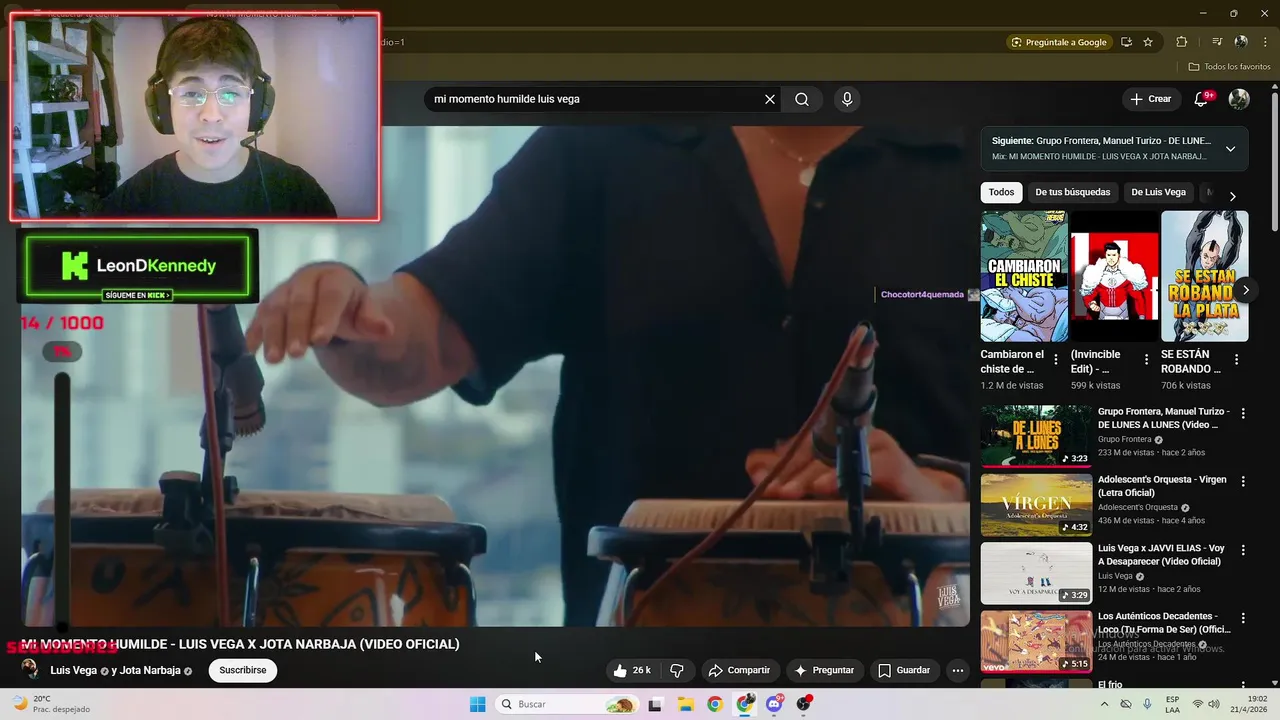The width and height of the screenshot is (1280, 720).
Task: Open Chrome profile avatar
Action: 1241,42
